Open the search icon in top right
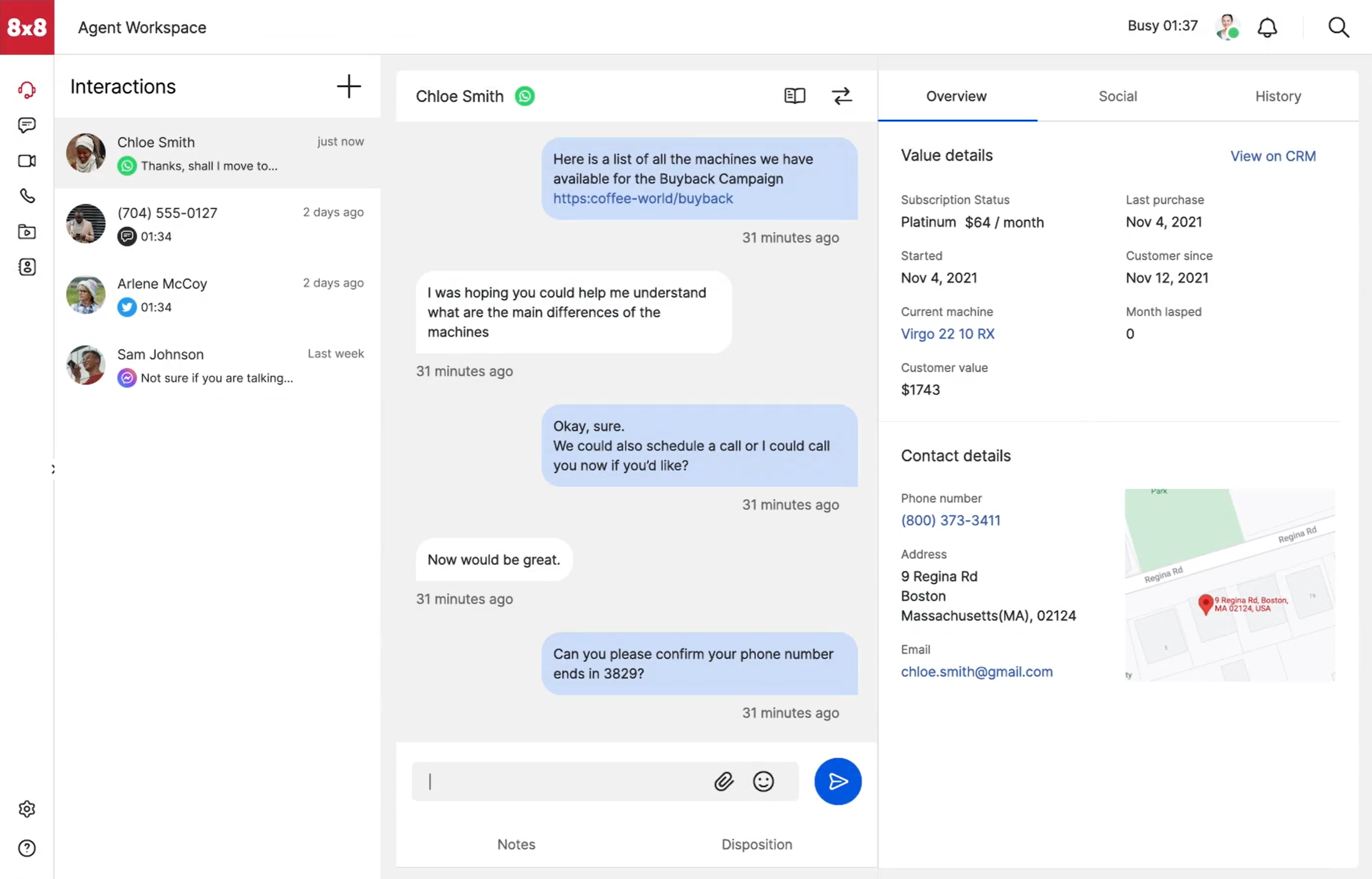1372x879 pixels. pyautogui.click(x=1340, y=27)
